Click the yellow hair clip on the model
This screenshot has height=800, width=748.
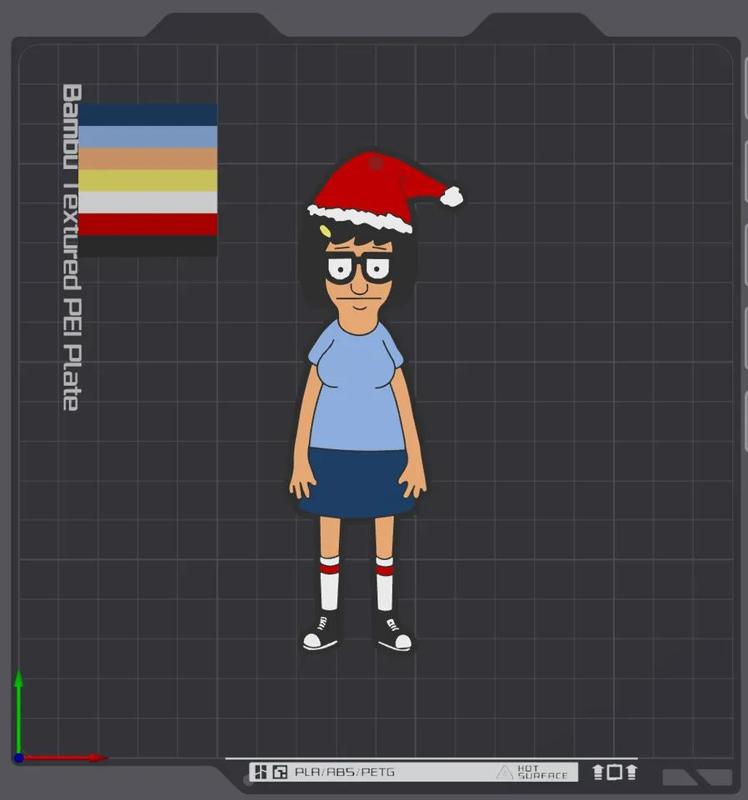click(x=325, y=232)
